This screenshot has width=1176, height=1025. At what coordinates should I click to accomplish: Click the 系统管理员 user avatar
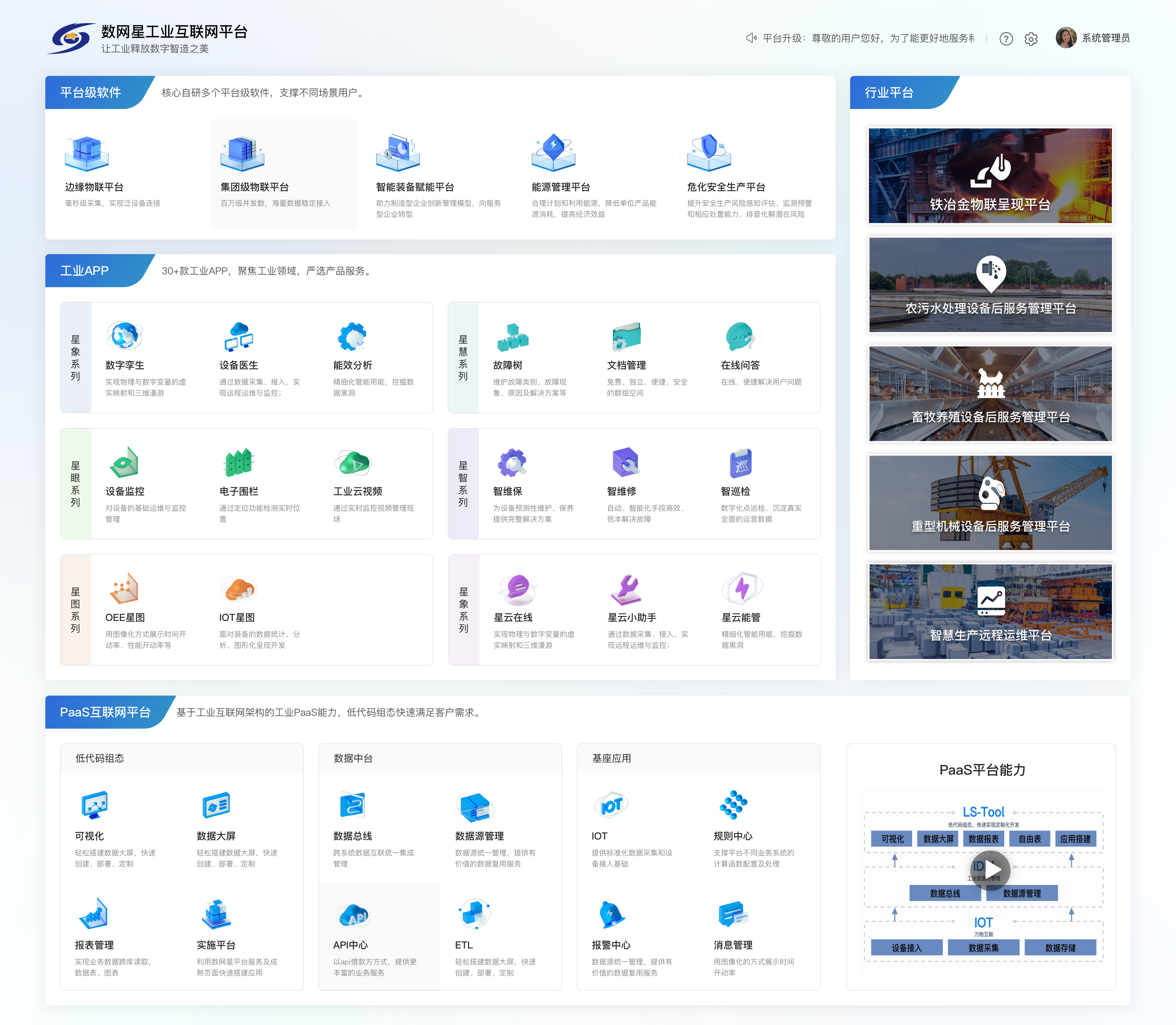click(1065, 38)
